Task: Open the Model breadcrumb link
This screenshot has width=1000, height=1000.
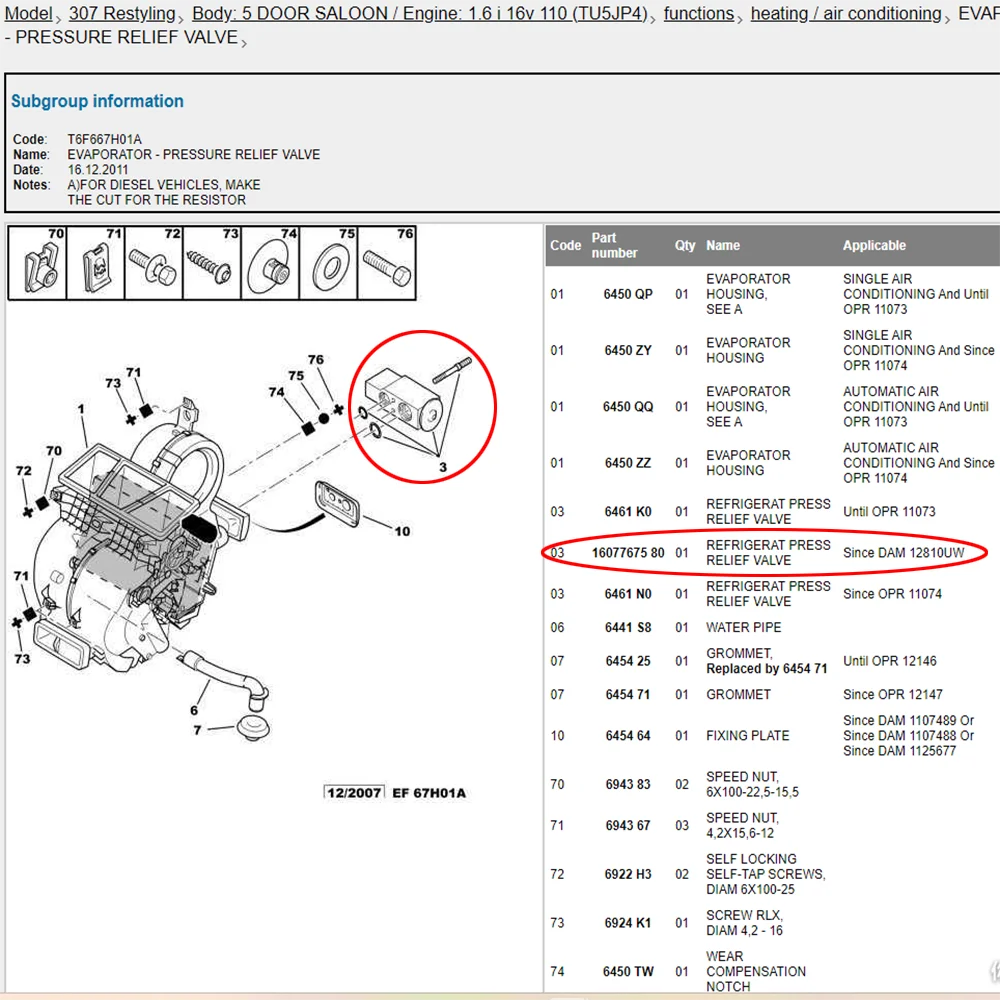Action: pos(28,13)
